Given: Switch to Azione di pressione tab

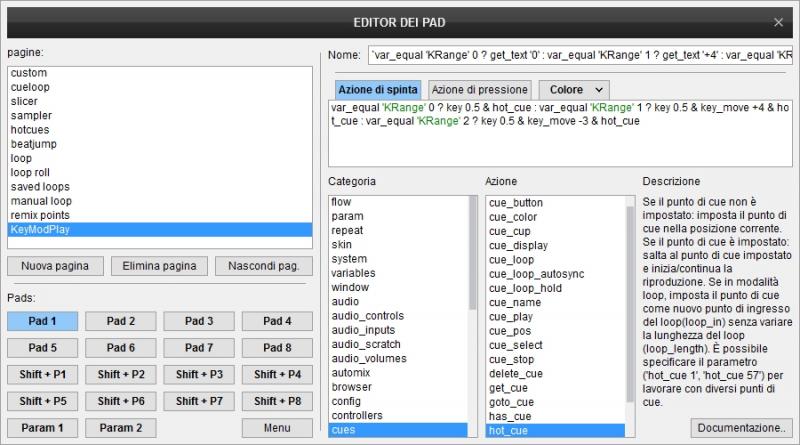Looking at the screenshot, I should (x=480, y=90).
